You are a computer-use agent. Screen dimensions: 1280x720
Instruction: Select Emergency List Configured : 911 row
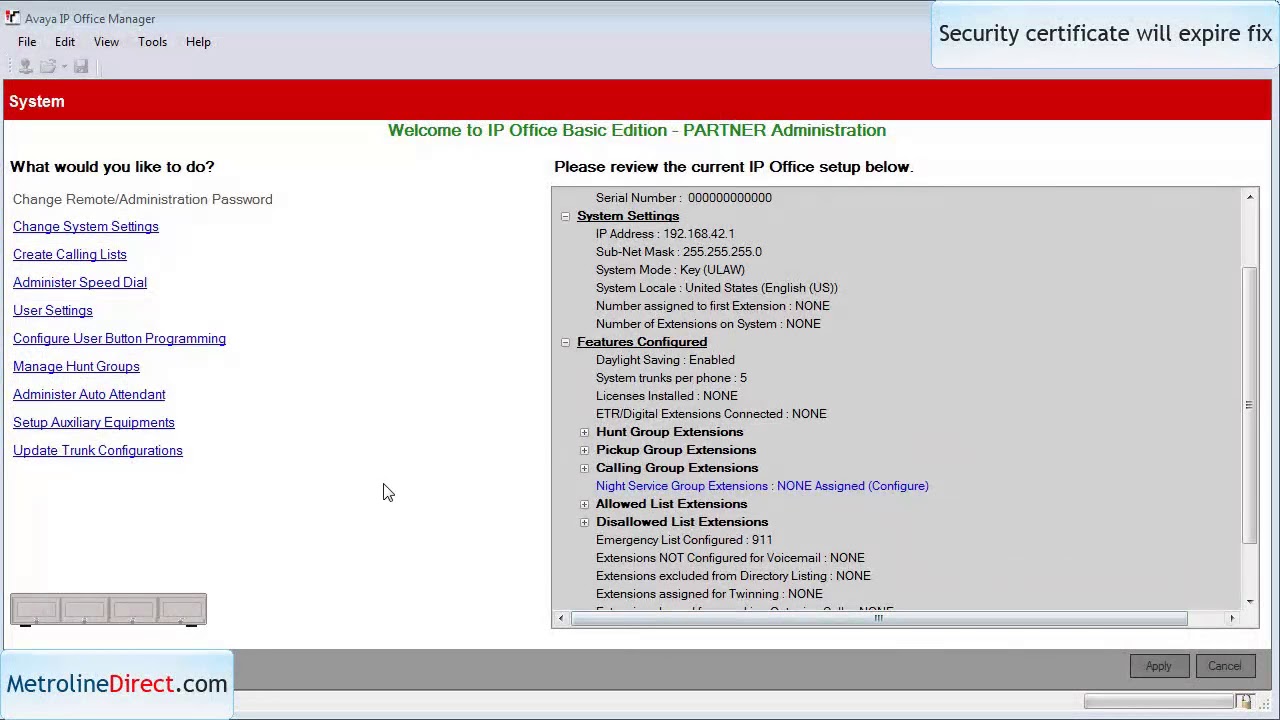tap(684, 540)
